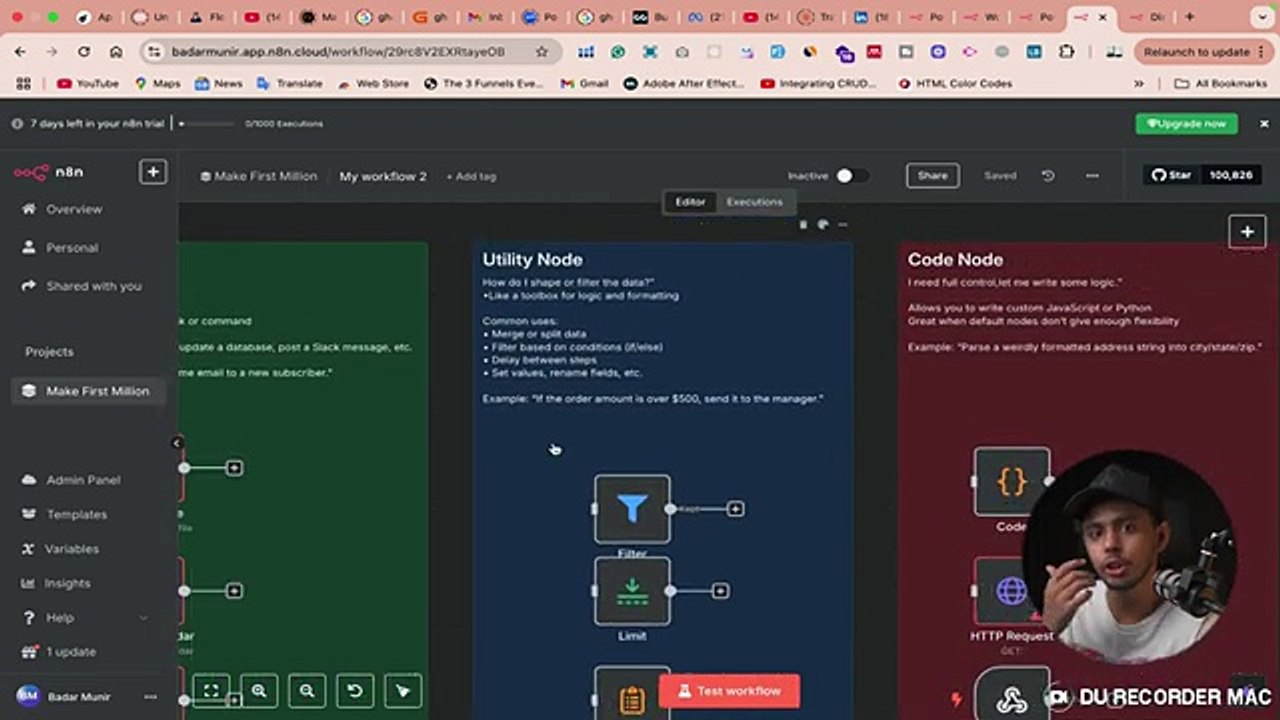Click the browser back arrow
Viewport: 1280px width, 720px height.
(20, 52)
